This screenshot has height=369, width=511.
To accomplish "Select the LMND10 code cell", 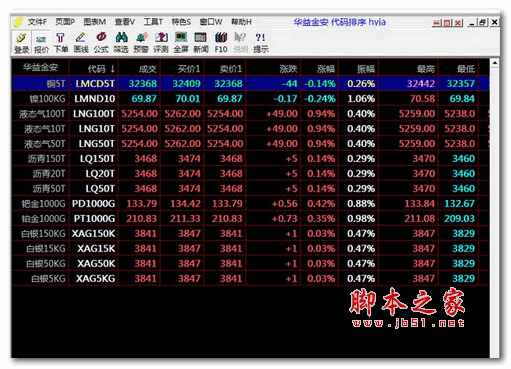I will click(95, 99).
